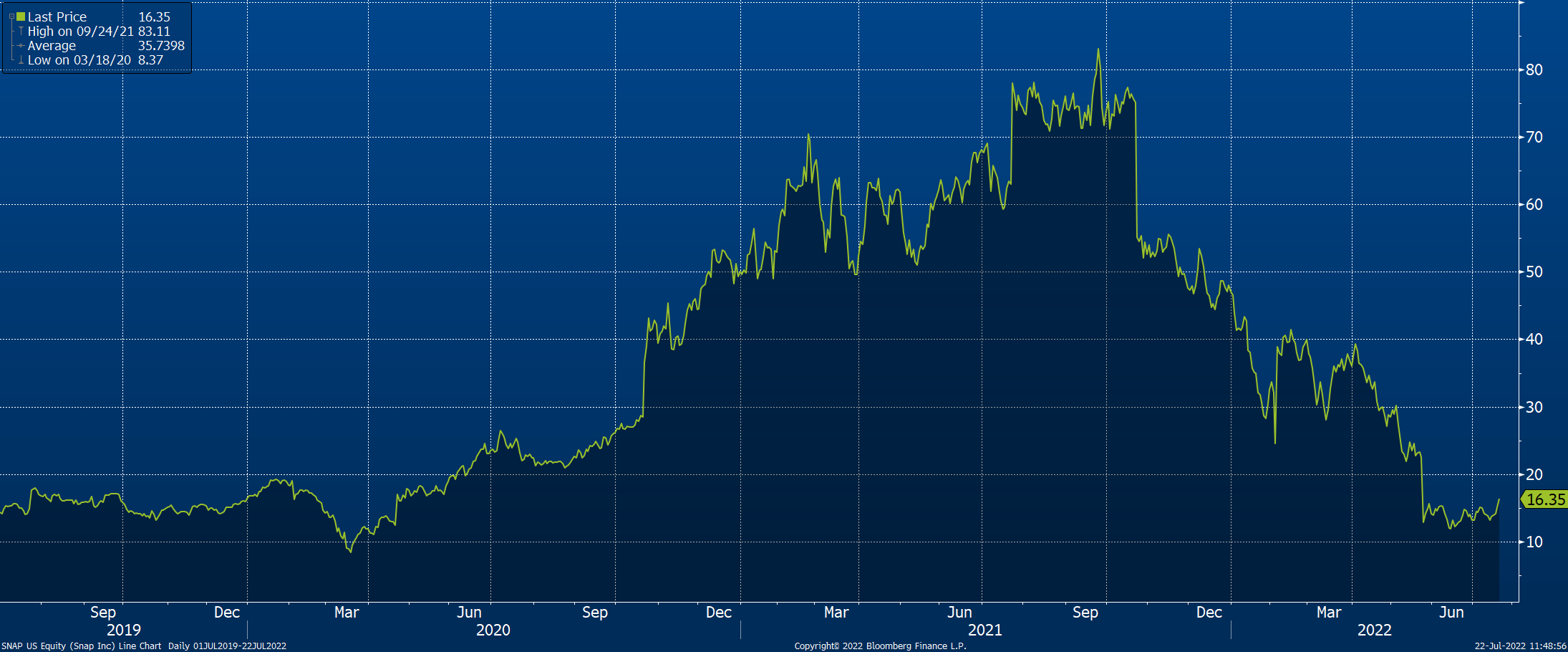Click the 22-Jul-2022 timestamp
Viewport: 1568px width, 652px height.
(x=1519, y=646)
